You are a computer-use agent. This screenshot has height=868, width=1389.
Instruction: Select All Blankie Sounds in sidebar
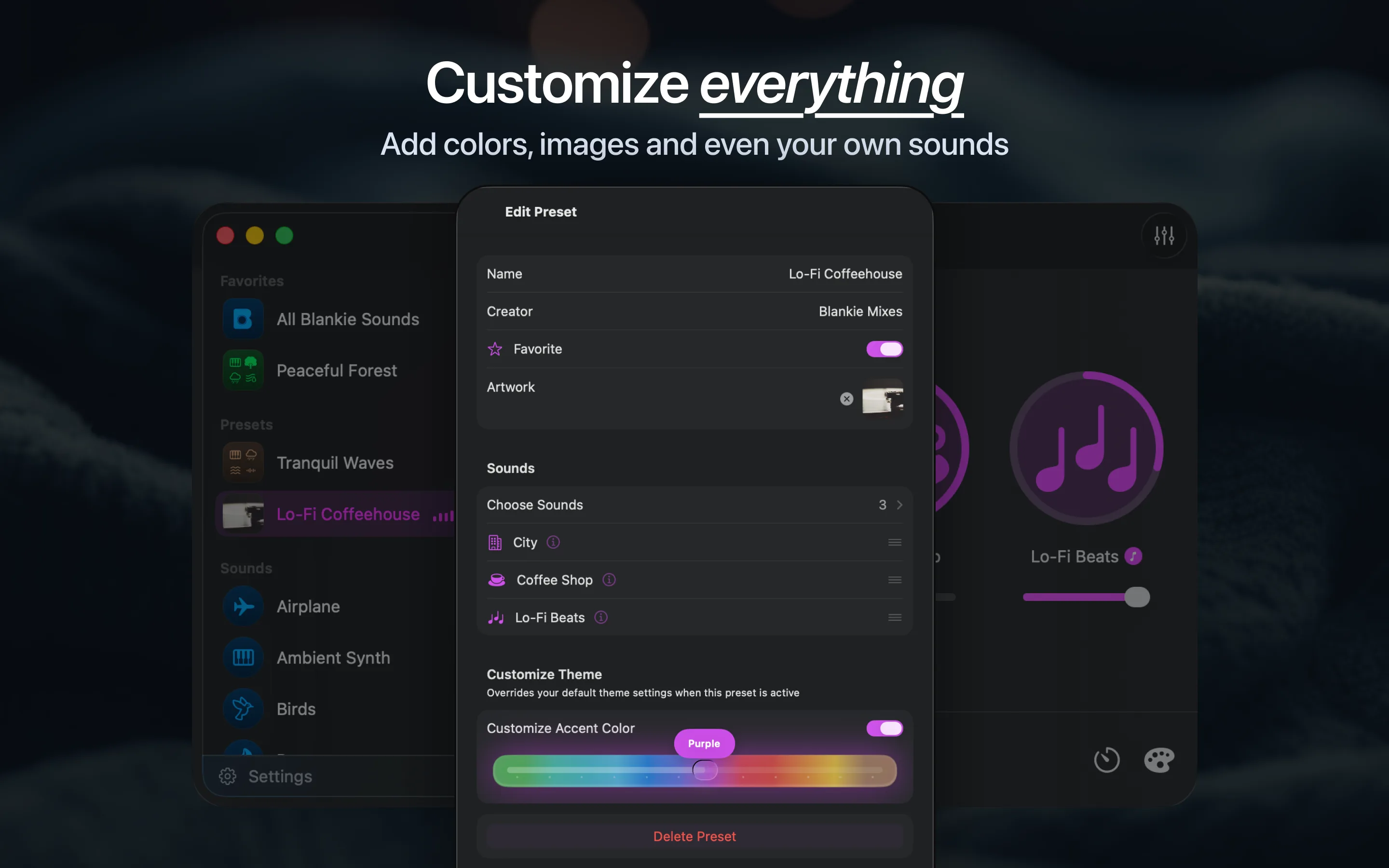(336, 319)
